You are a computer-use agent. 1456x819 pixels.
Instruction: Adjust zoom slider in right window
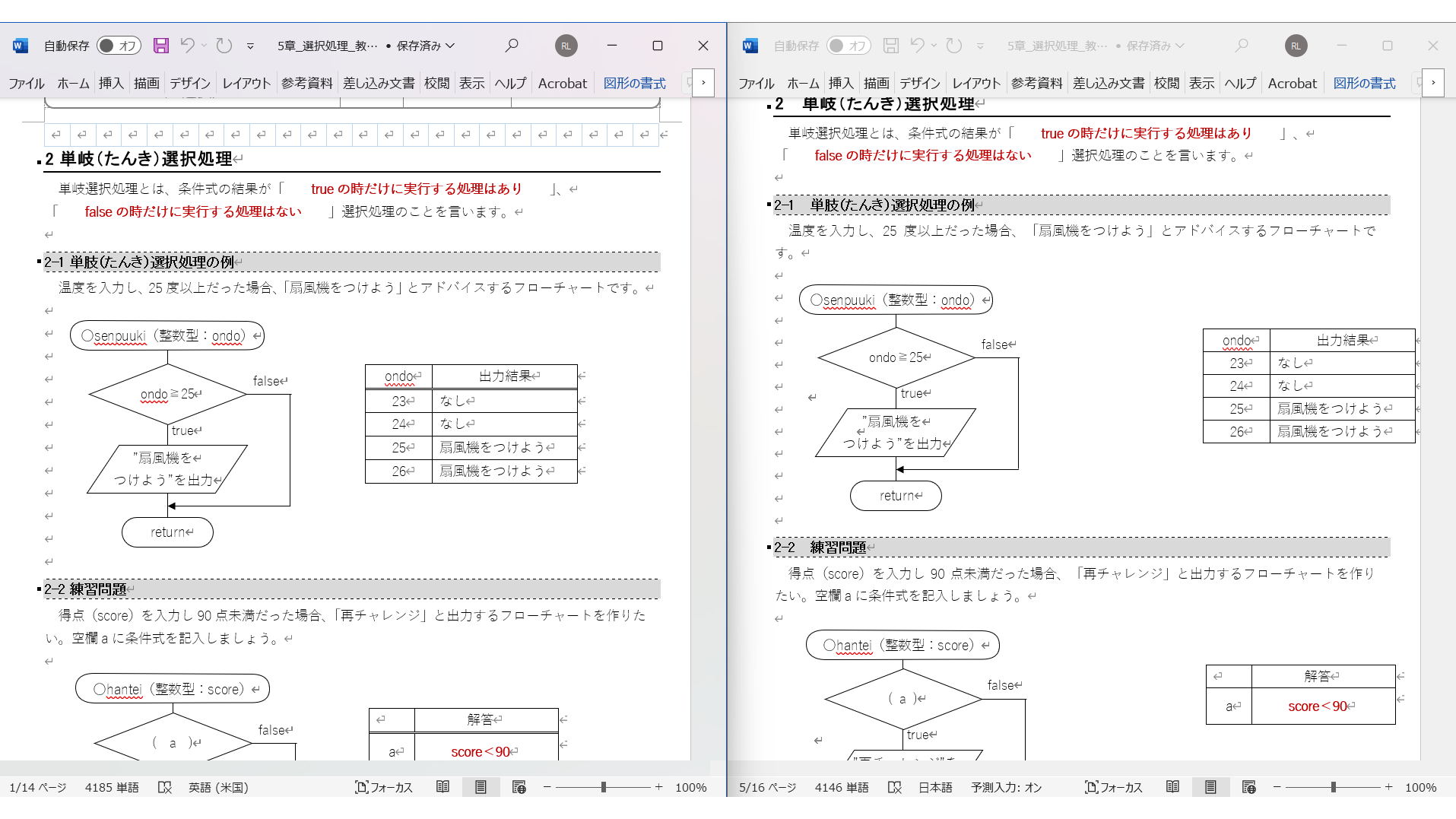point(1334,787)
